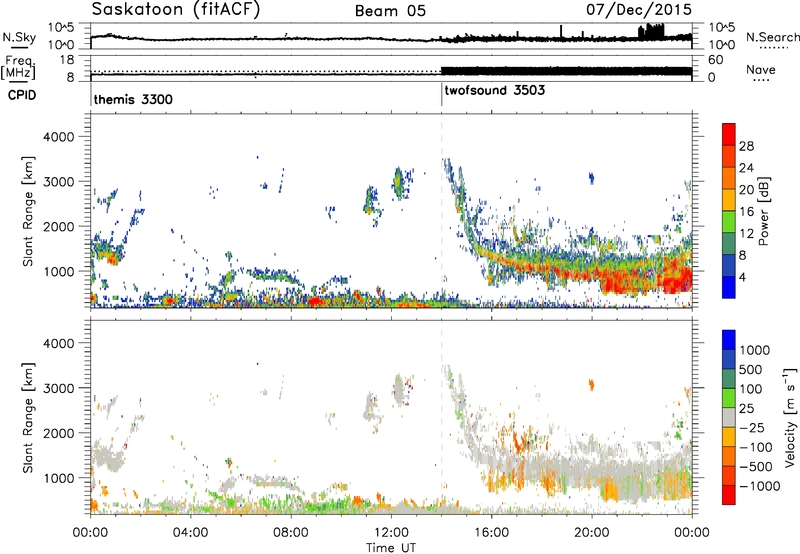Select the 20 value on the Power colorbar
Screen dimensions: 800x554
(746, 190)
